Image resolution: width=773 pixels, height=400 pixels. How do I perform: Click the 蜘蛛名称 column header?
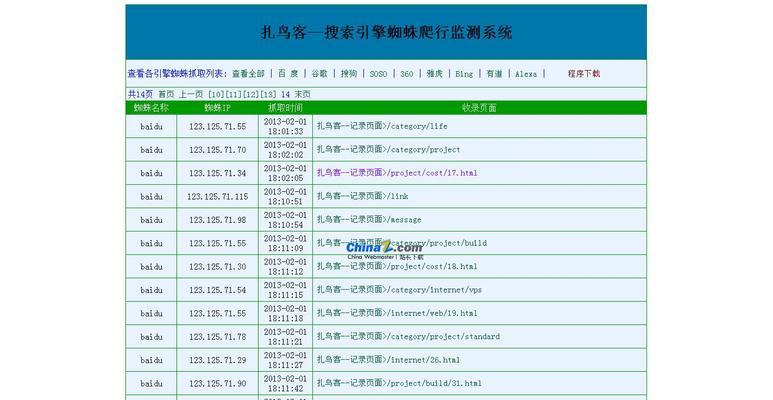[x=151, y=108]
